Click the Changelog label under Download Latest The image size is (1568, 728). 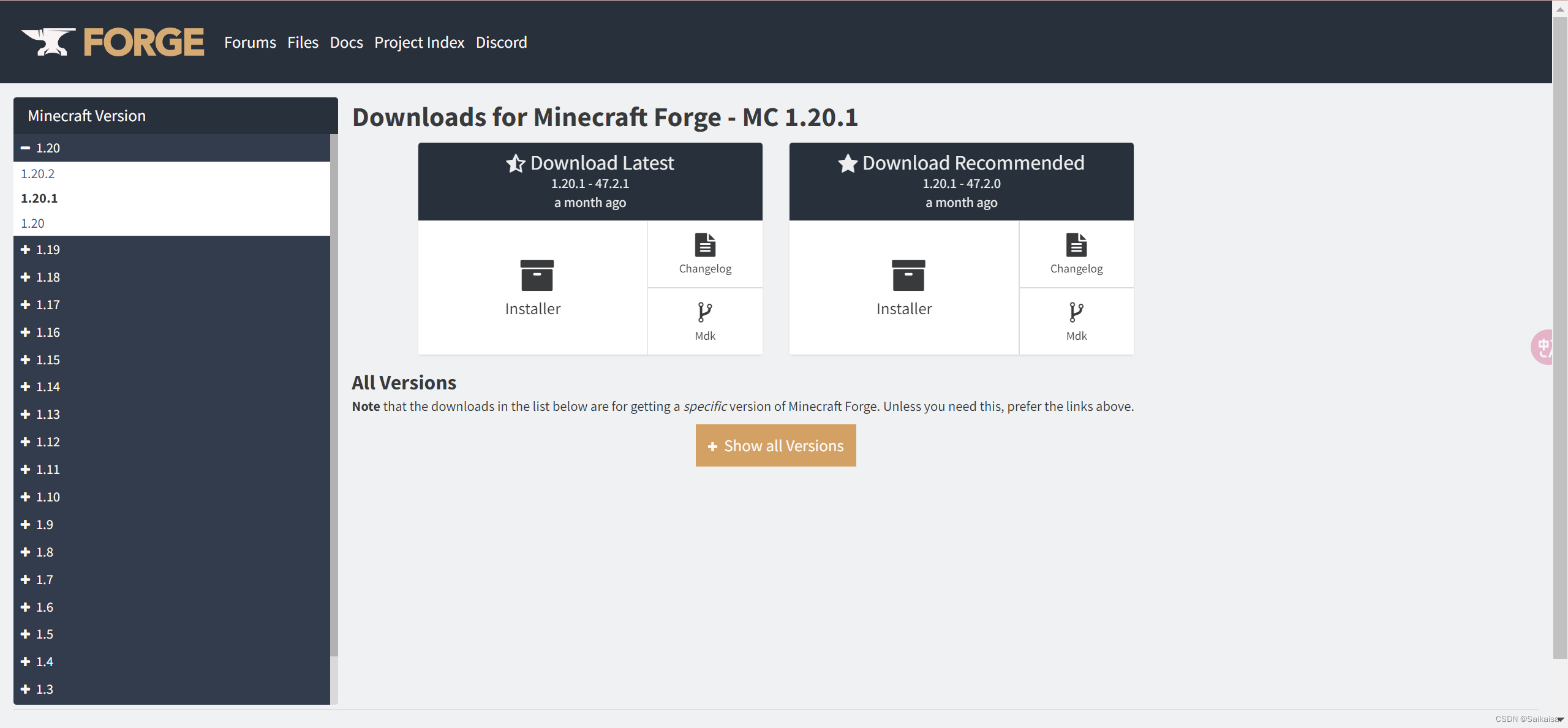click(705, 269)
